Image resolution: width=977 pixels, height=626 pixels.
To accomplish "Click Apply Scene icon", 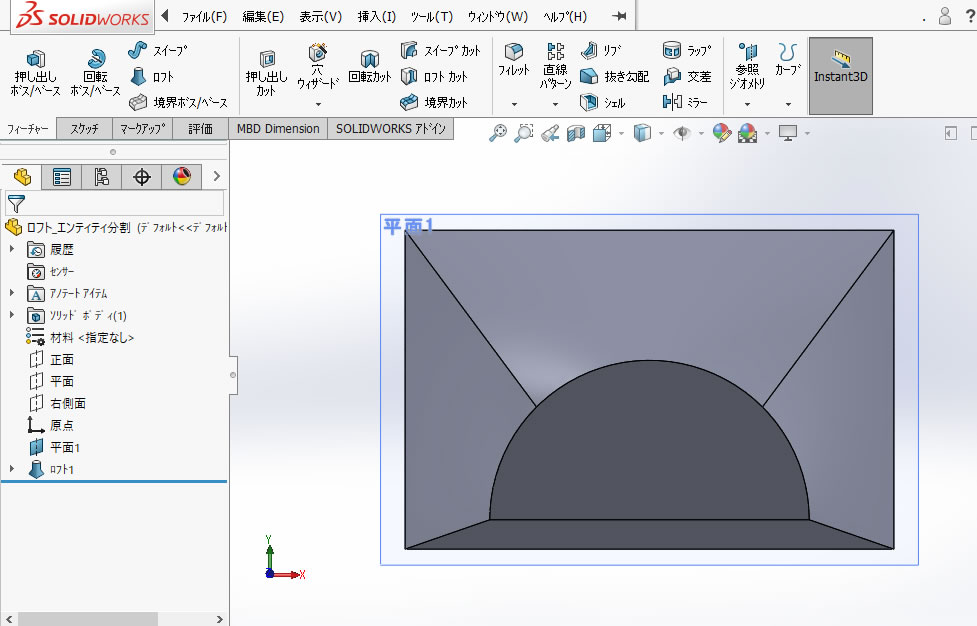I will pyautogui.click(x=748, y=133).
